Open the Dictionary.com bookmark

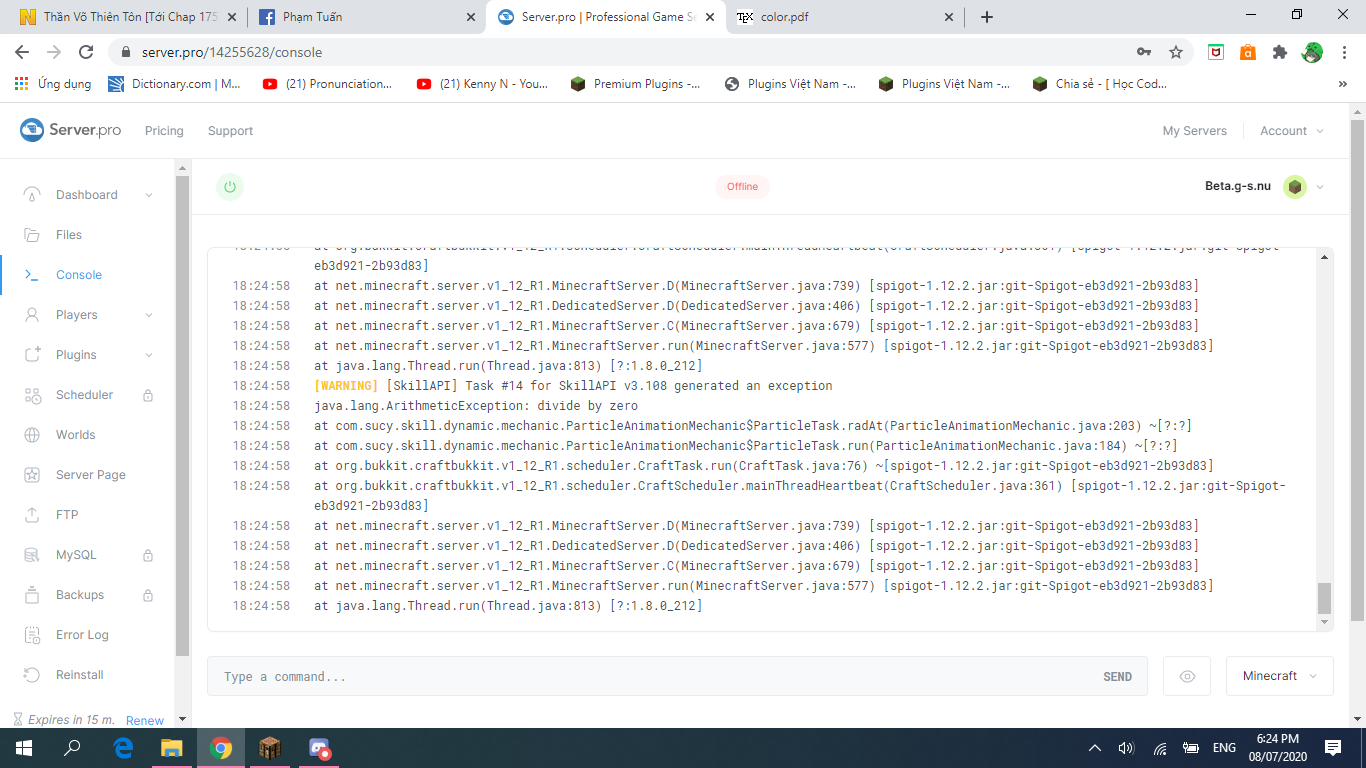coord(175,84)
